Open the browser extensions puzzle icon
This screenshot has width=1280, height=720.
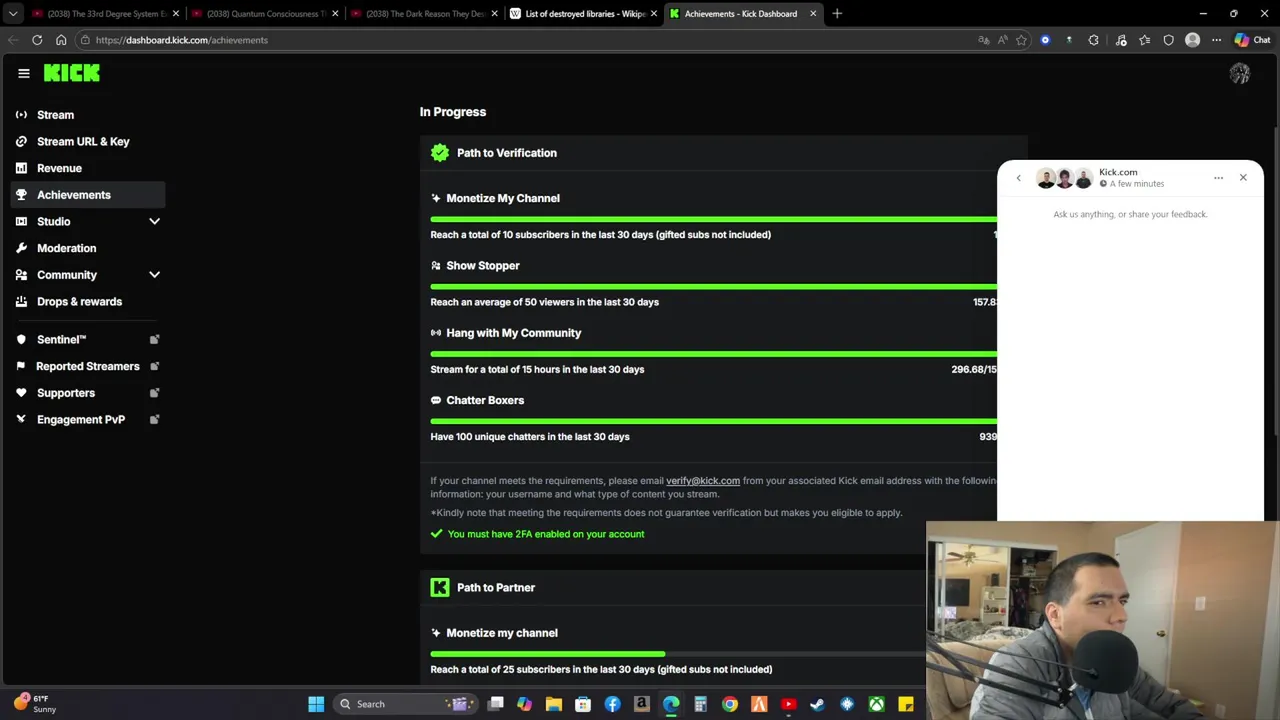click(x=1093, y=40)
